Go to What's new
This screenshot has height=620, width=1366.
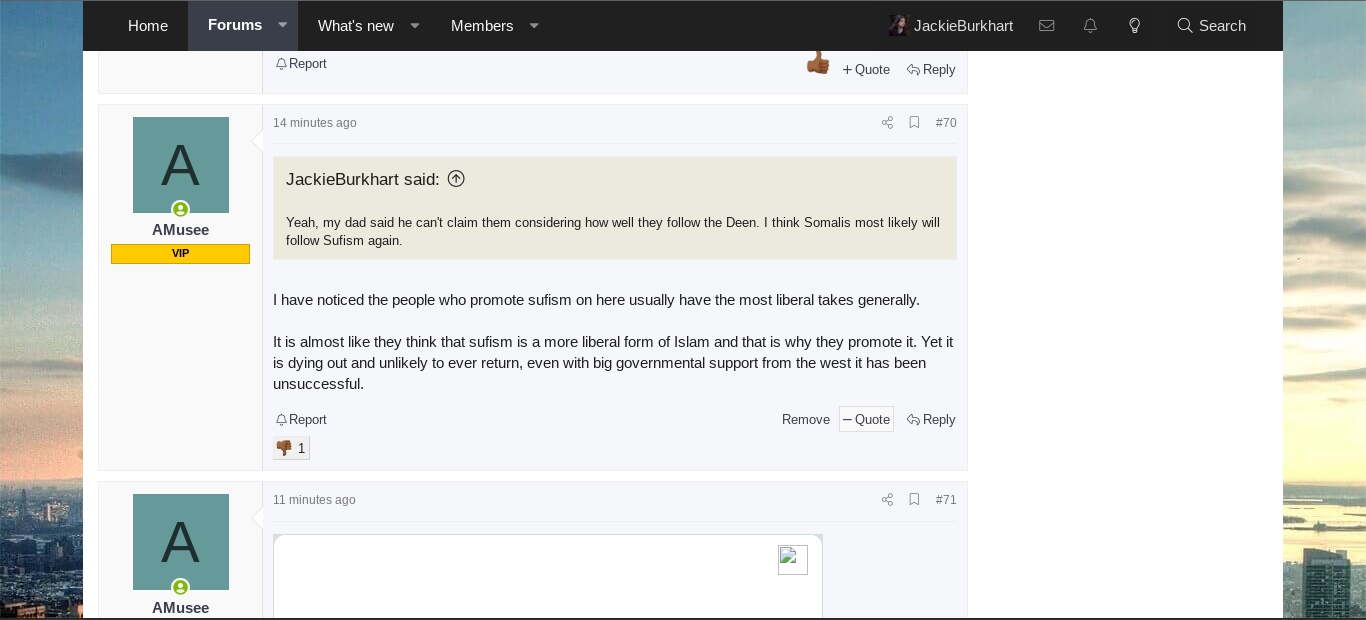(x=356, y=26)
